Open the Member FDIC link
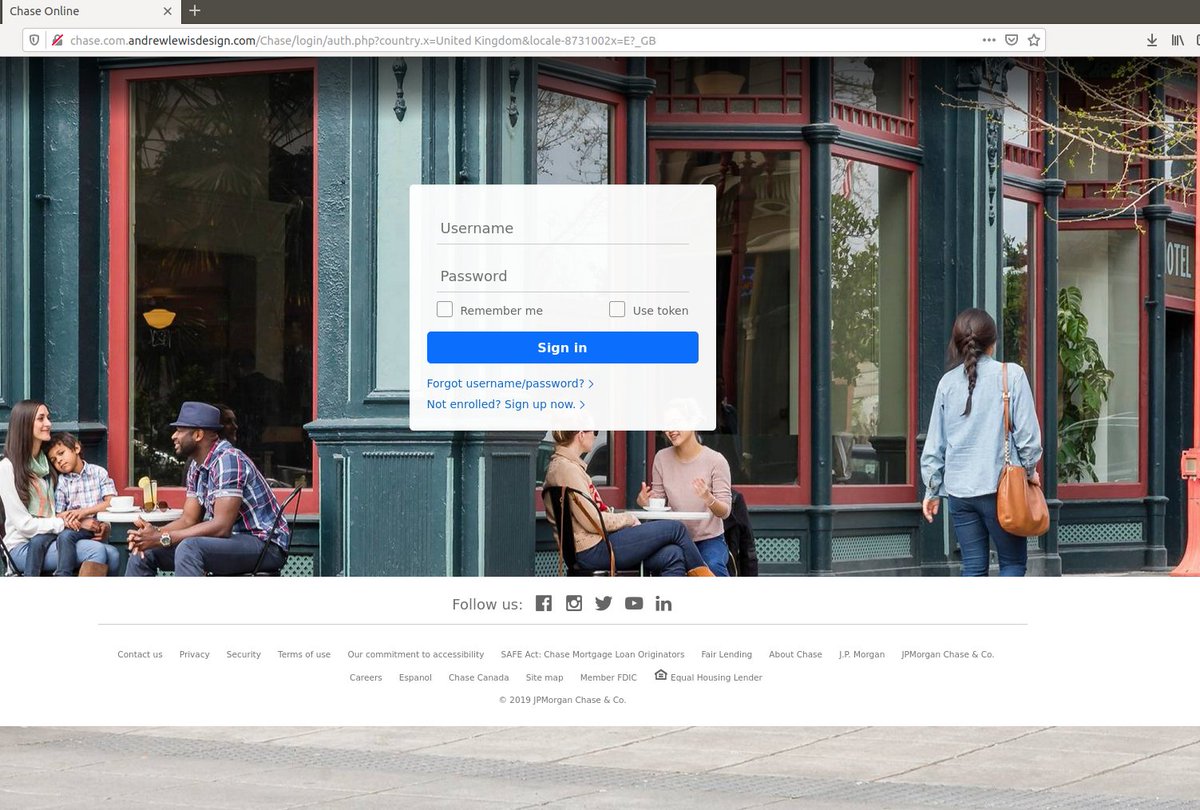1200x810 pixels. (608, 678)
